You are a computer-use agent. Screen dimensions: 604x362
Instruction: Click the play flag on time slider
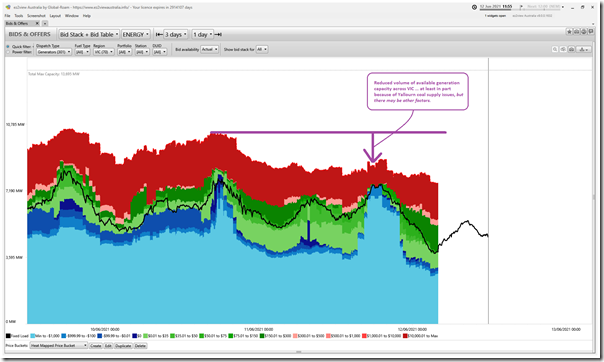tap(521, 7)
